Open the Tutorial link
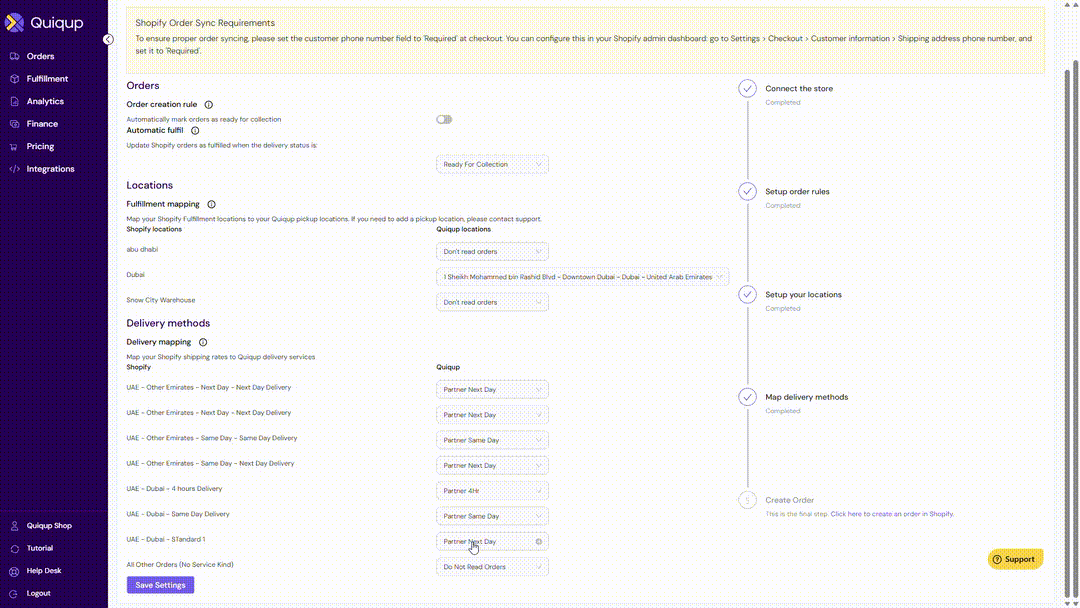This screenshot has width=1080, height=608. 40,549
